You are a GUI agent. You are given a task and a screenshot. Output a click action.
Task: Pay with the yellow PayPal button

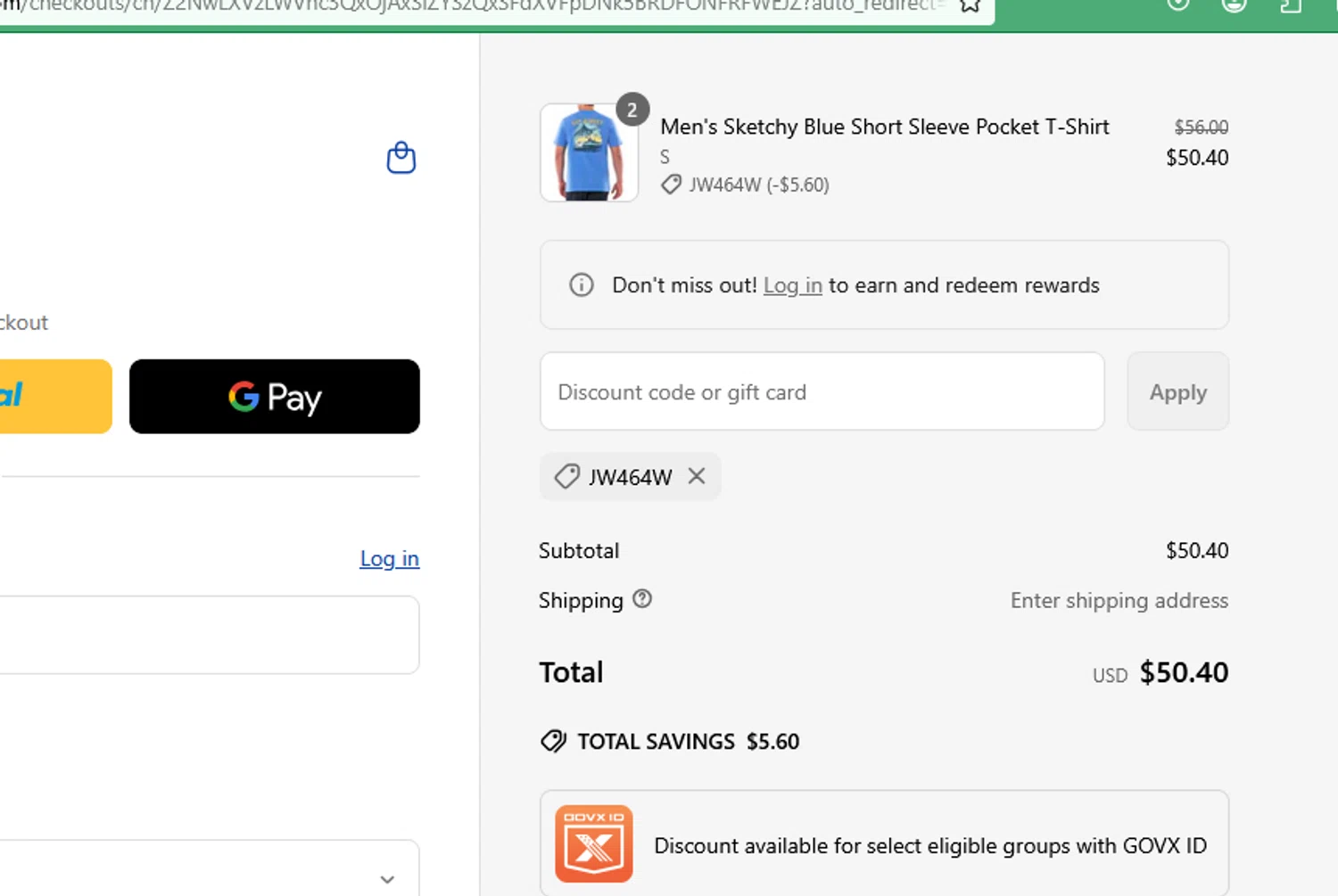coord(55,397)
